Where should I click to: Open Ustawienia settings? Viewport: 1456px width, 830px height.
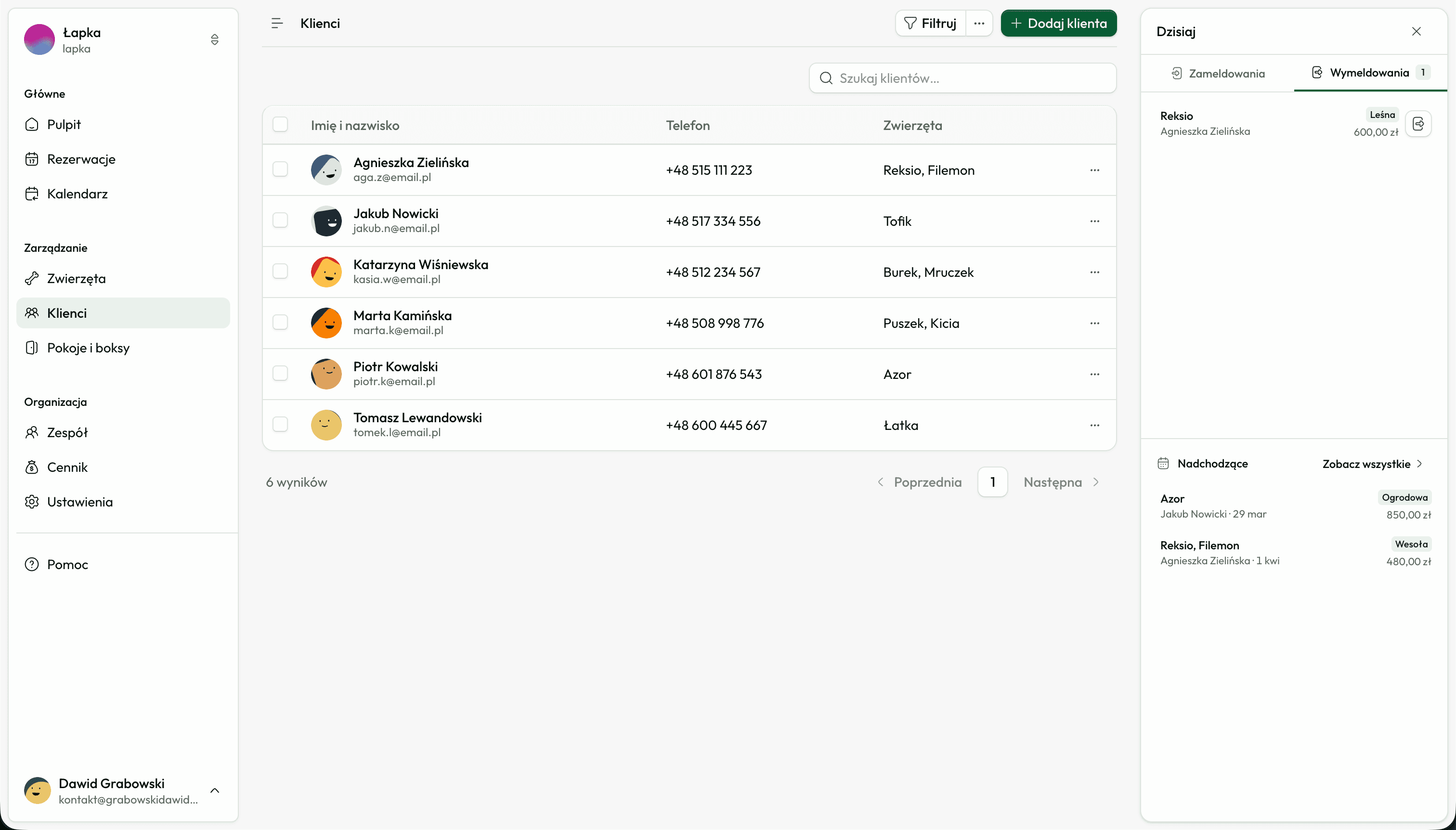click(80, 502)
